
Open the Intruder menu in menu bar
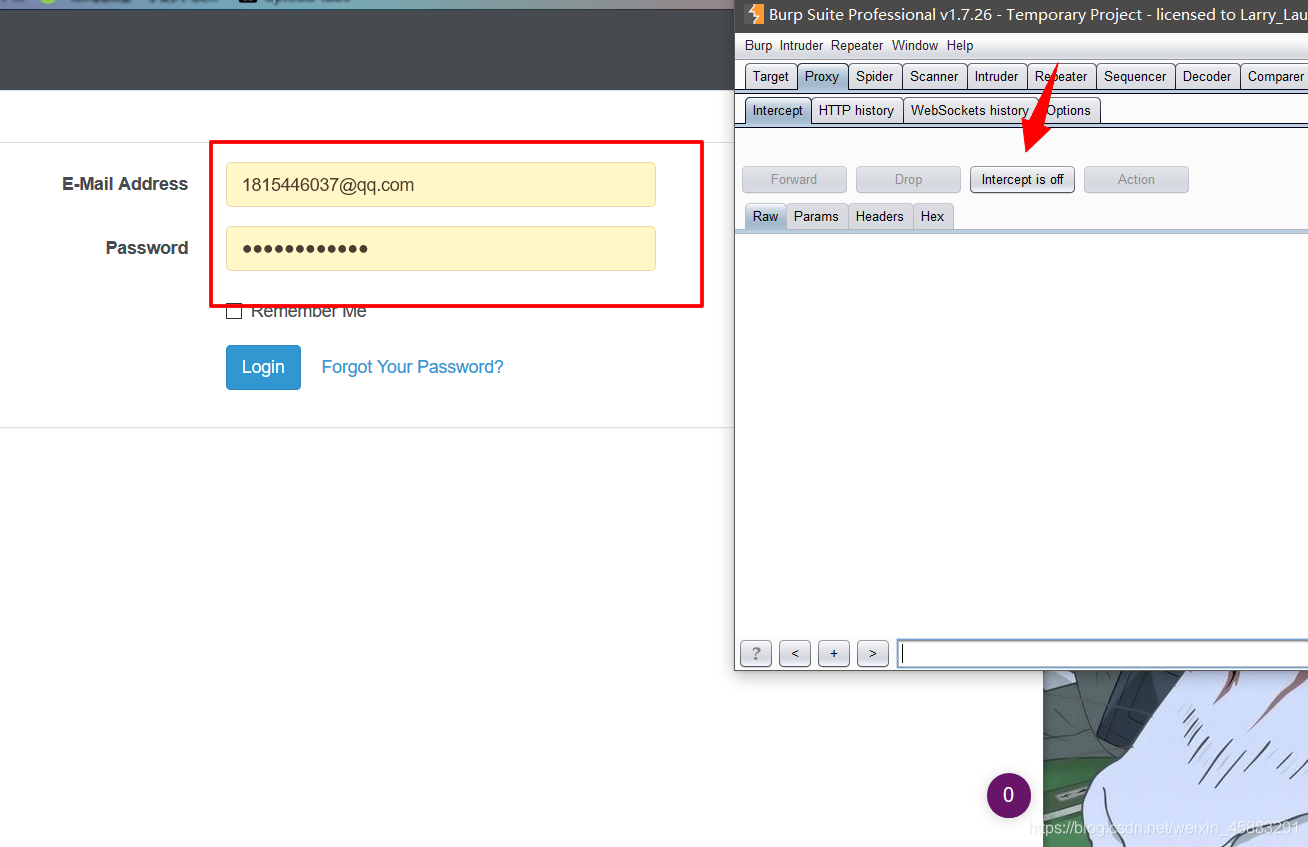point(801,46)
